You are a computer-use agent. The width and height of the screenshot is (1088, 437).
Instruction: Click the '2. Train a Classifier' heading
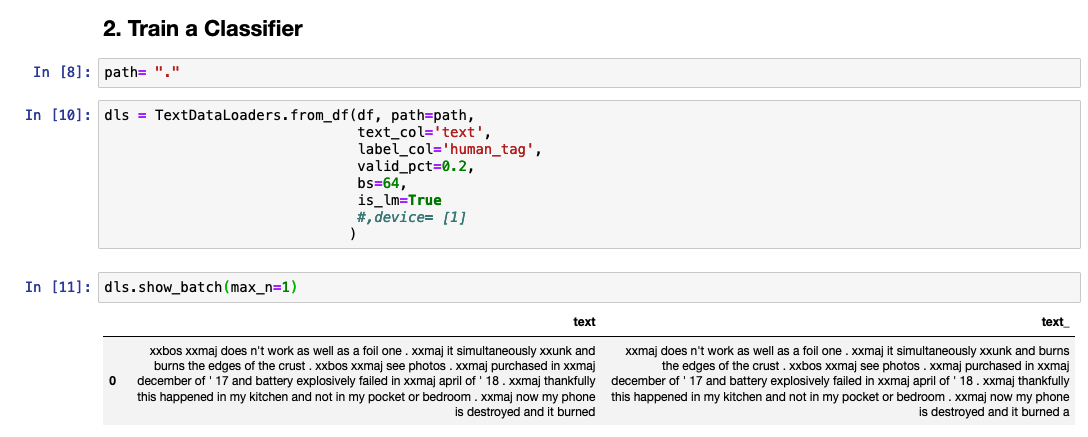(x=203, y=29)
